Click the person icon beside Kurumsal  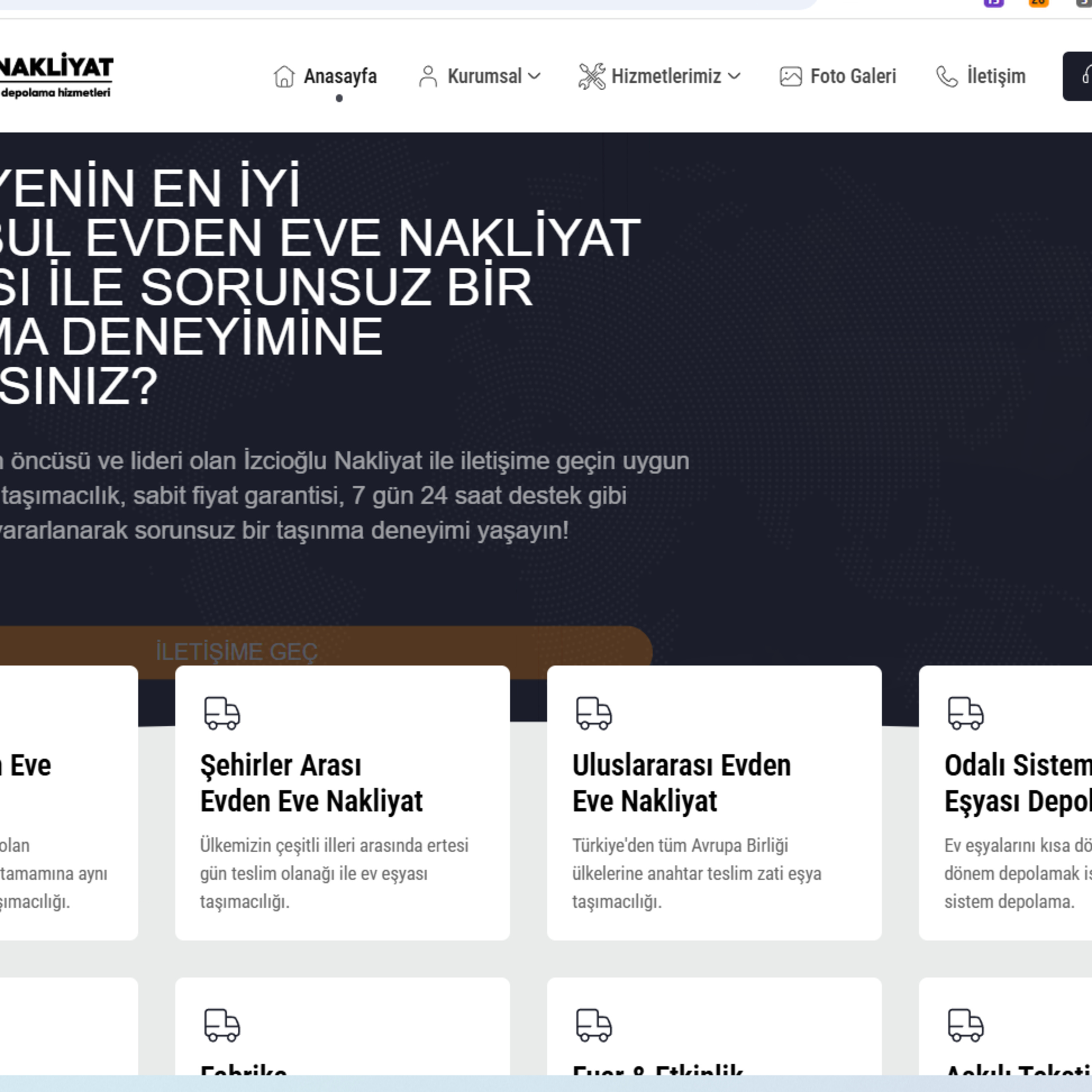(x=428, y=76)
